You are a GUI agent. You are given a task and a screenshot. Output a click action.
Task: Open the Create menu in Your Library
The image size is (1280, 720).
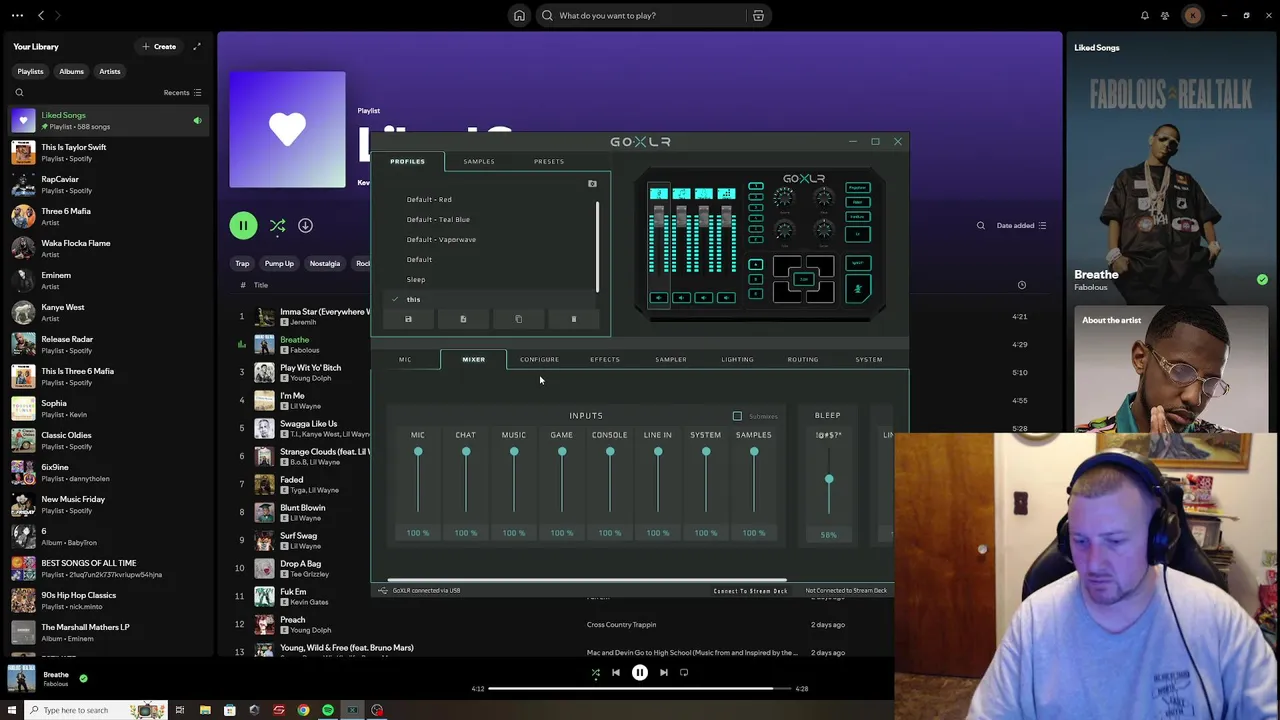(x=159, y=46)
